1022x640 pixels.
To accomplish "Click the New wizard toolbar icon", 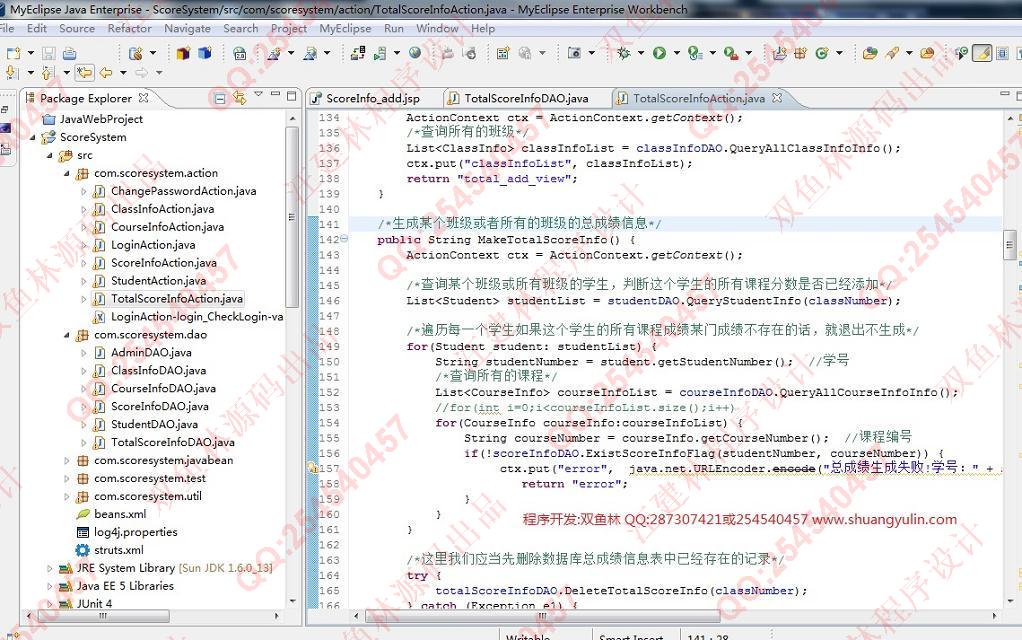I will point(12,53).
